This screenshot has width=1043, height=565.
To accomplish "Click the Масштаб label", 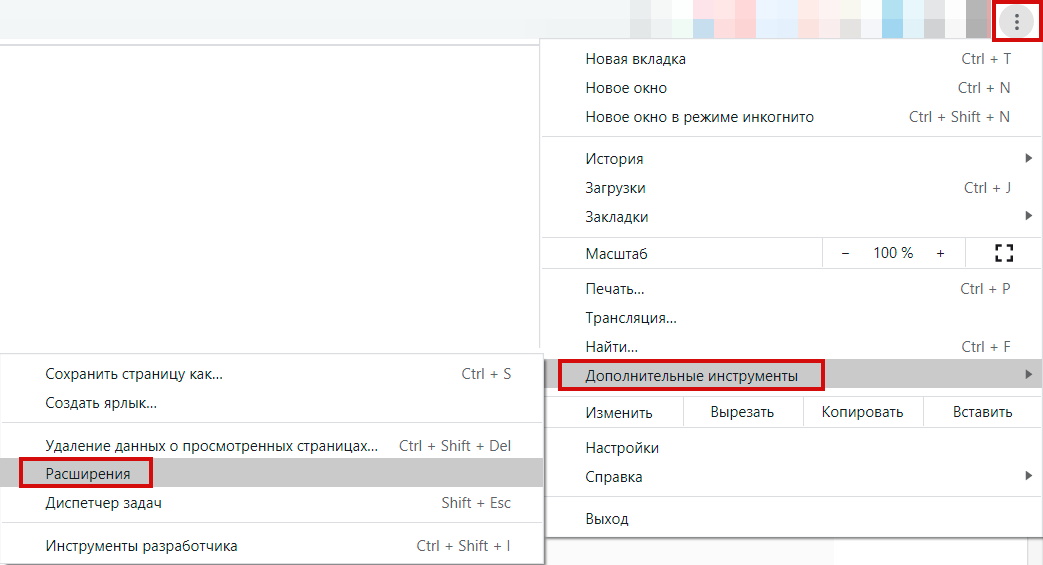I will point(616,254).
